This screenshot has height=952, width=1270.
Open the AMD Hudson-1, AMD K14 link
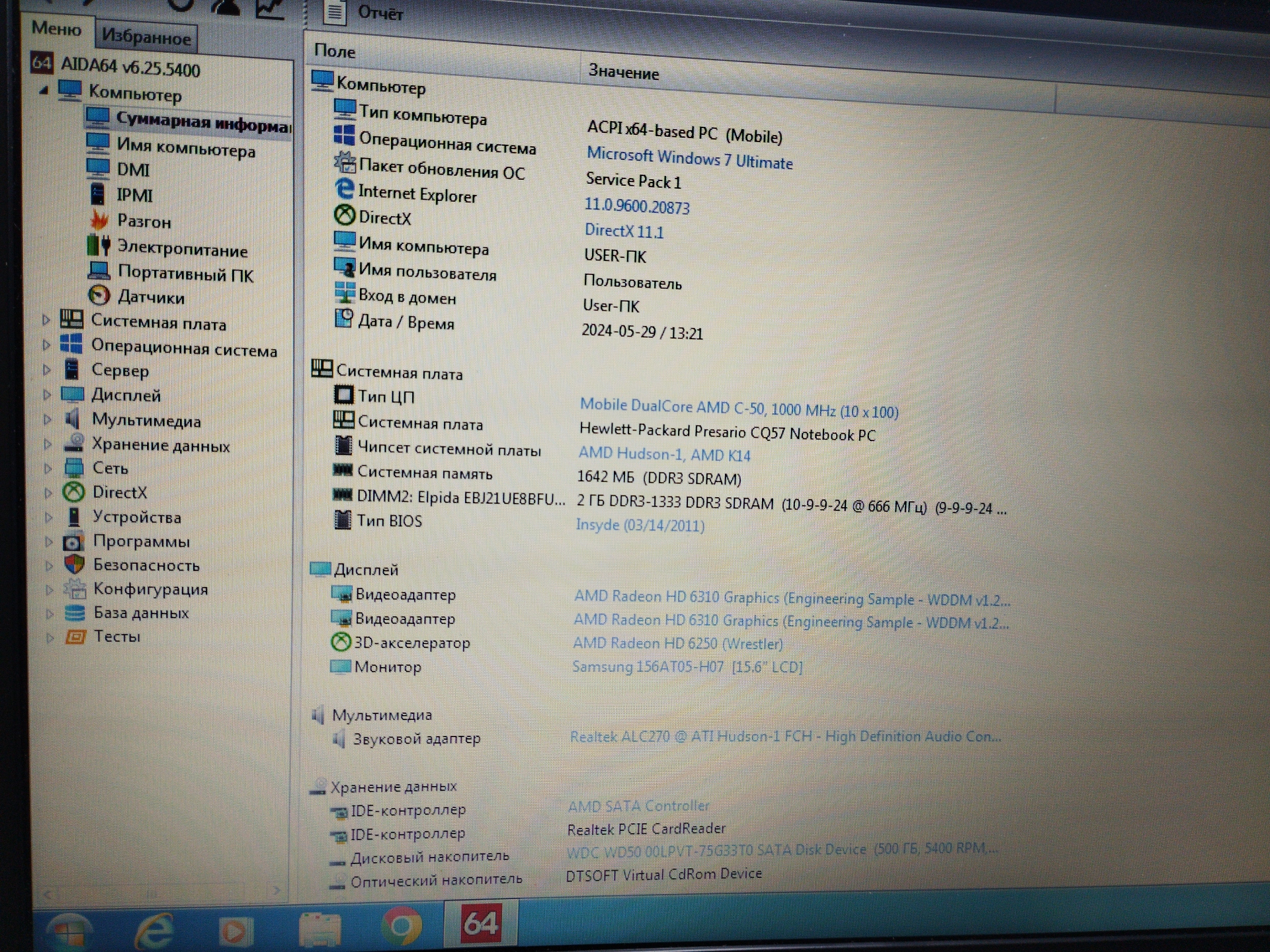[x=664, y=454]
